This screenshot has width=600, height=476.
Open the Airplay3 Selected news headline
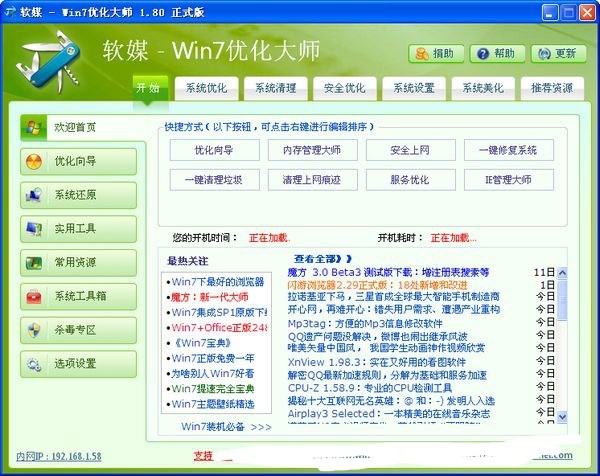[389, 414]
